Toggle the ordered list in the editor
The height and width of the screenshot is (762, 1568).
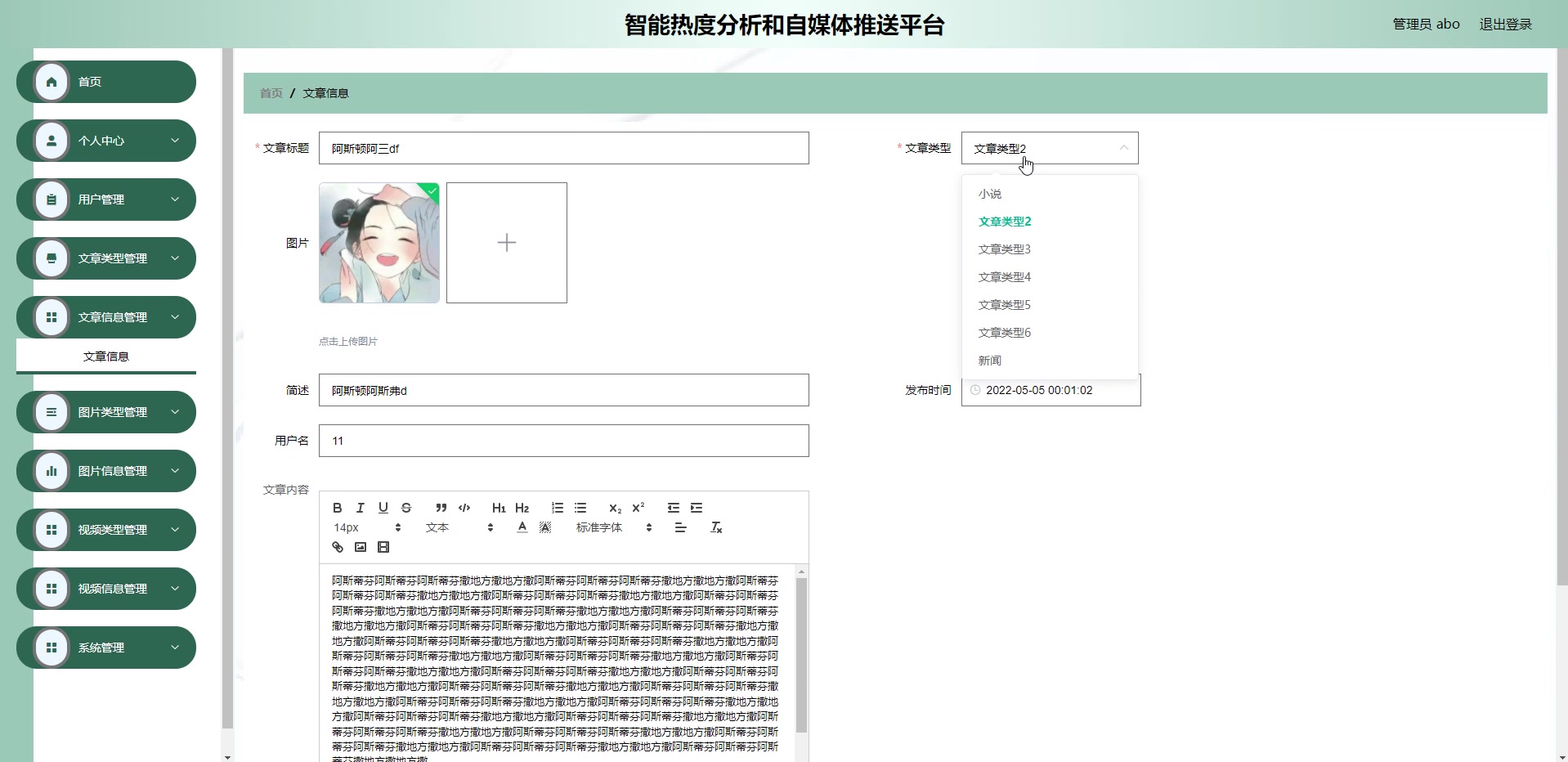[557, 508]
